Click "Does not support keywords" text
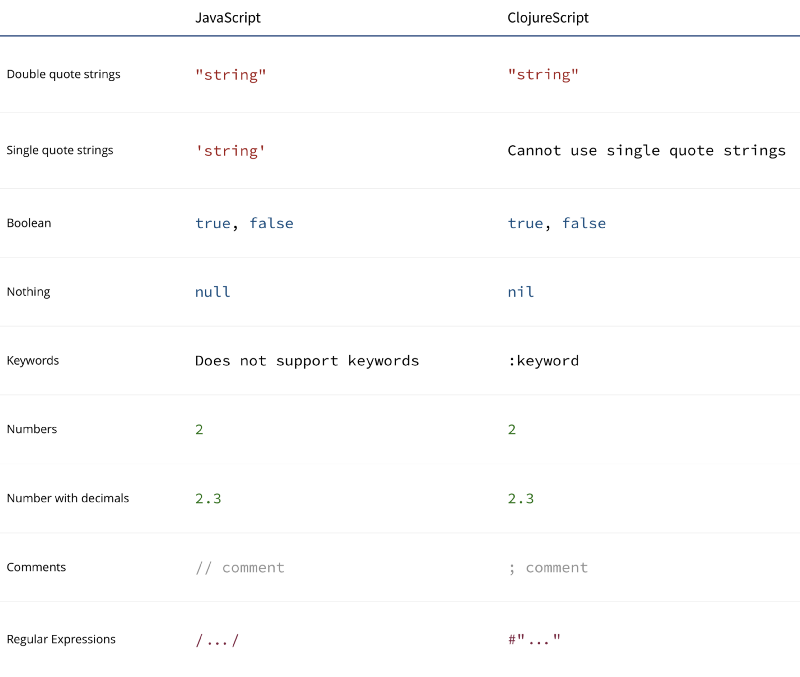The width and height of the screenshot is (800, 677). pyautogui.click(x=307, y=361)
